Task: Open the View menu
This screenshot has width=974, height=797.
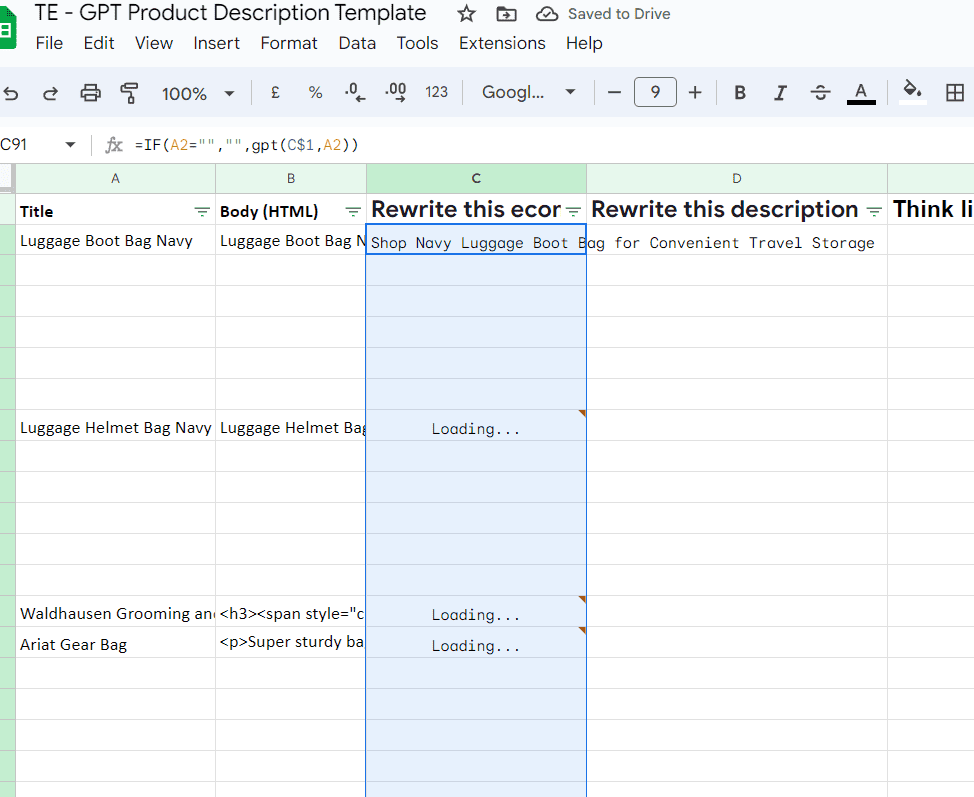Action: [154, 43]
